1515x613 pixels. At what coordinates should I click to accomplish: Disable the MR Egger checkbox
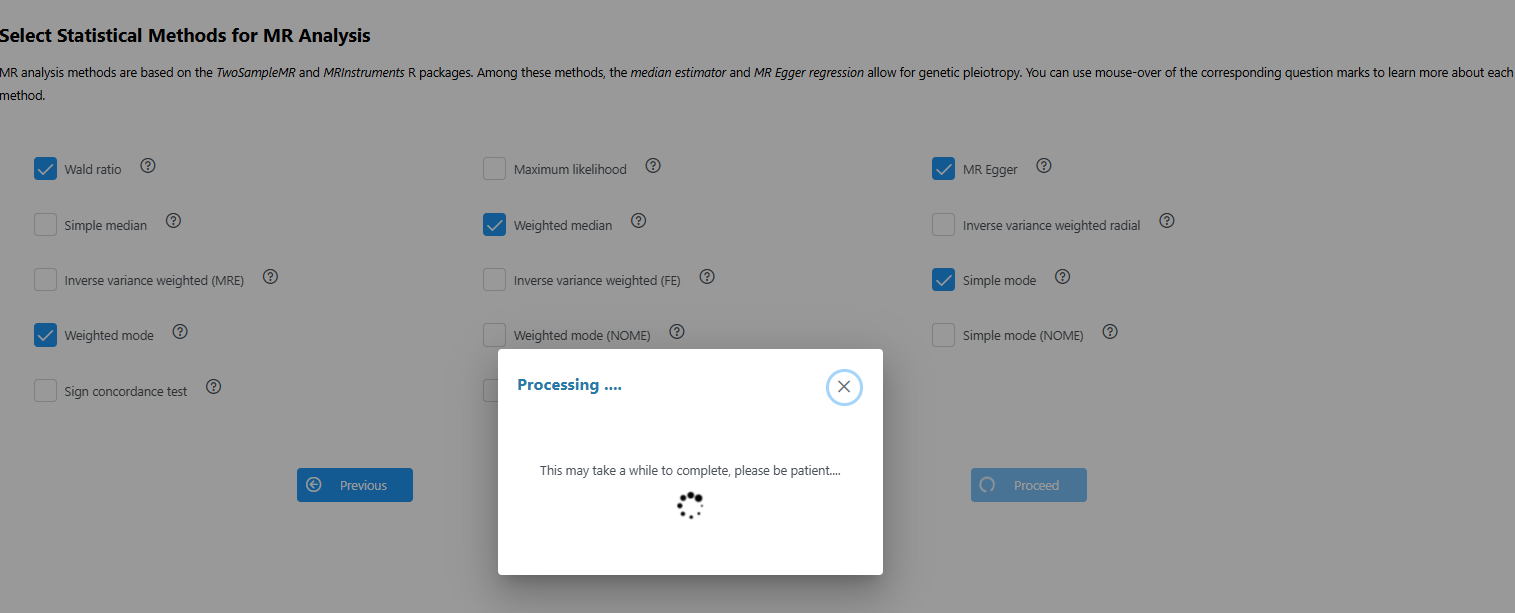[943, 169]
